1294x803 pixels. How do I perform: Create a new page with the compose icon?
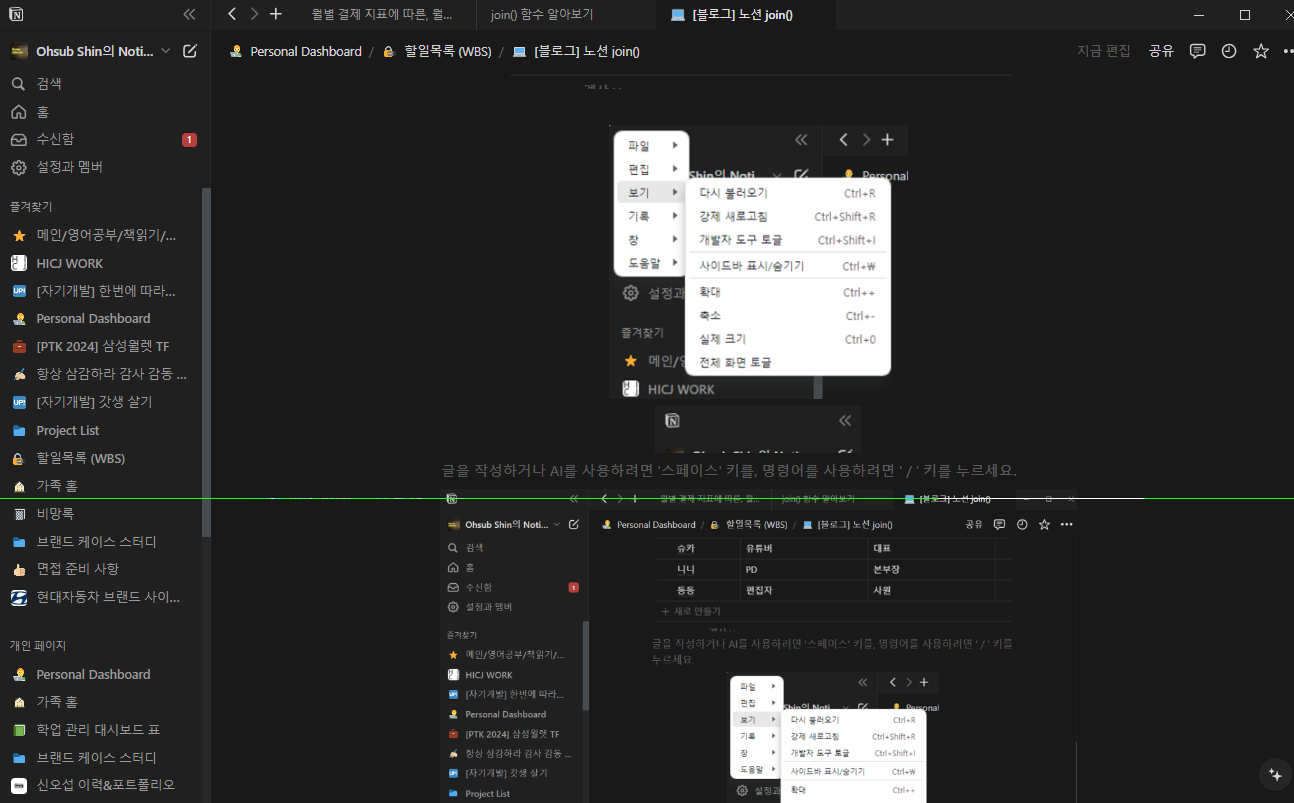[x=190, y=51]
